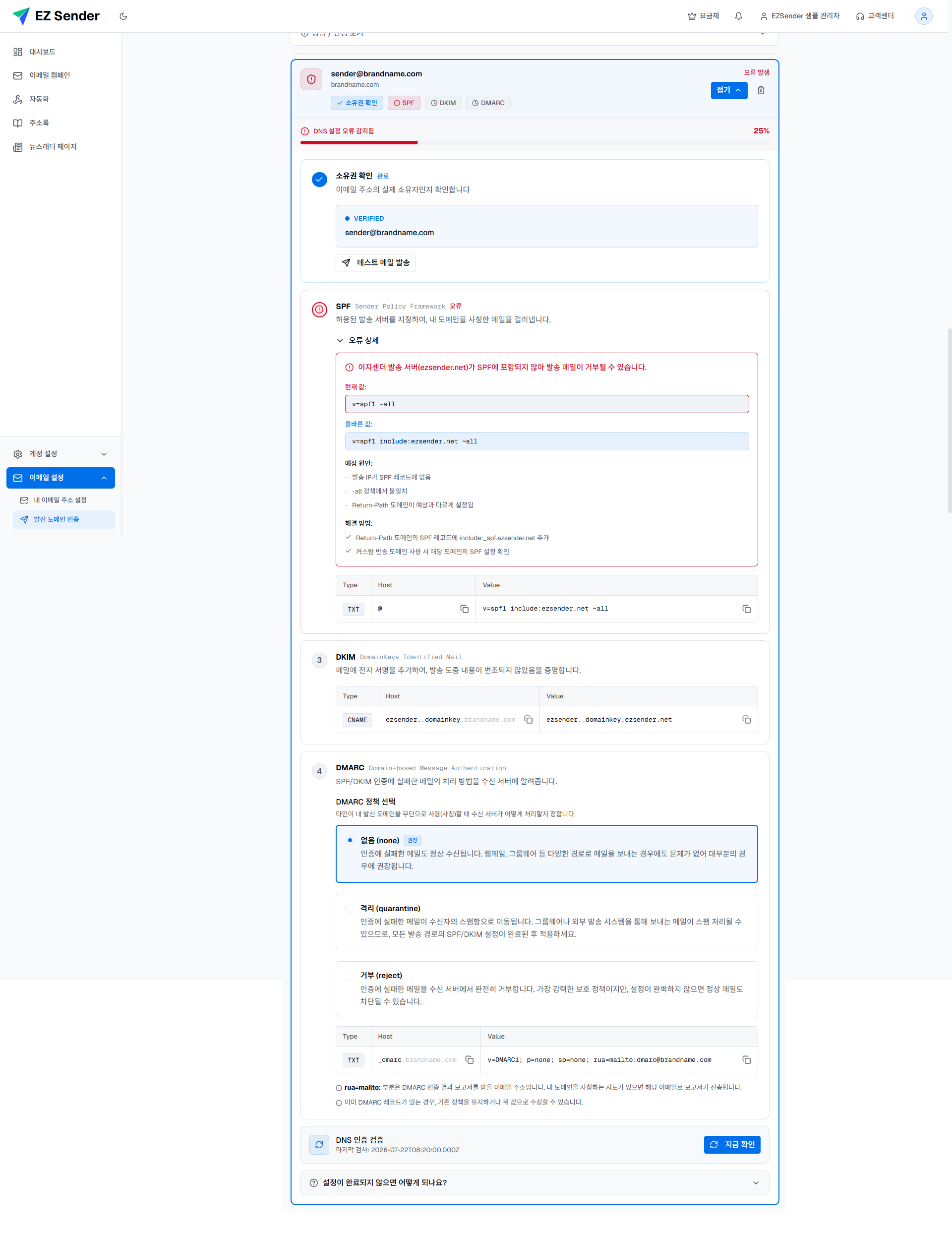Copy SPF record host @ value
The height and width of the screenshot is (1238, 952).
tap(464, 609)
